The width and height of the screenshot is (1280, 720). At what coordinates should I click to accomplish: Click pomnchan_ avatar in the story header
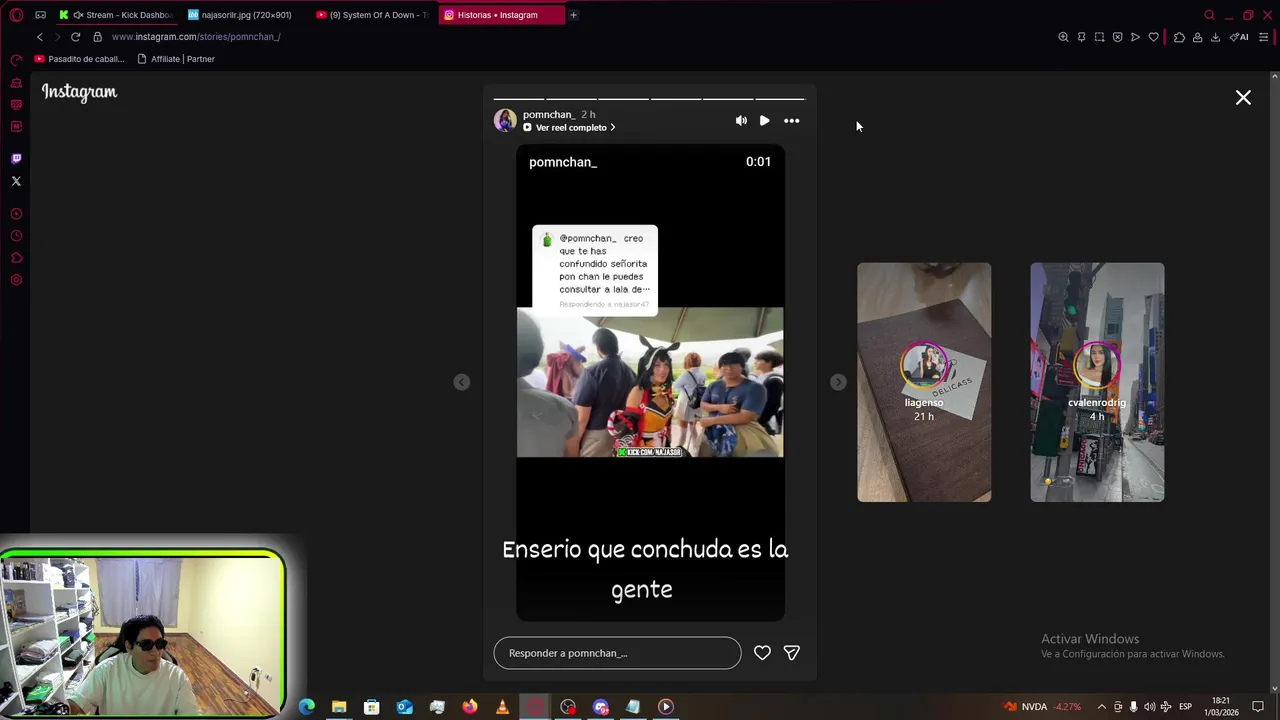[x=505, y=120]
